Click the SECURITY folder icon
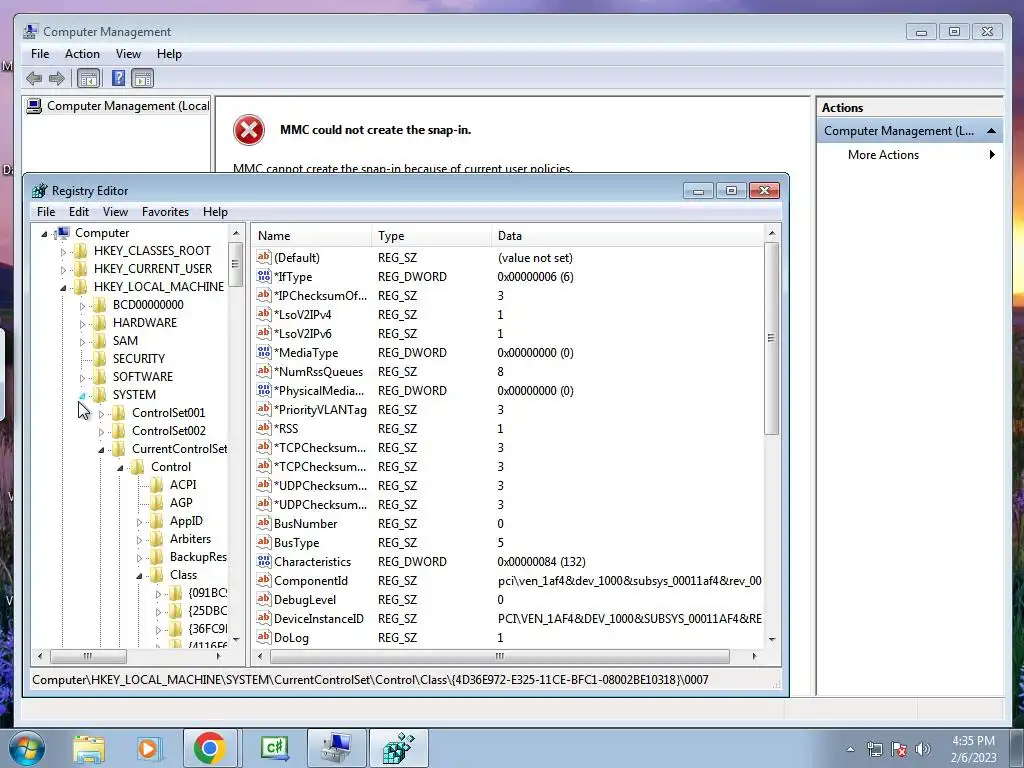The width and height of the screenshot is (1024, 768). tap(100, 359)
